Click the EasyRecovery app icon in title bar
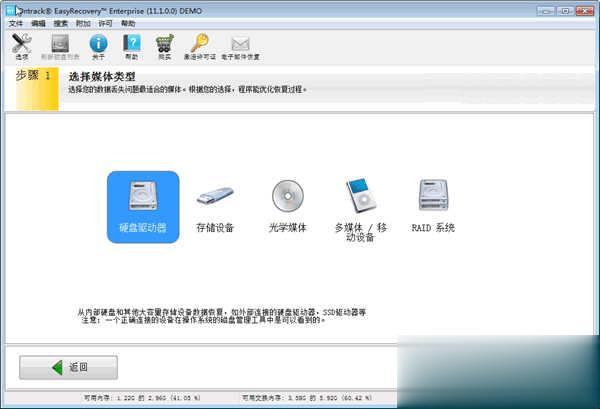 [11, 10]
